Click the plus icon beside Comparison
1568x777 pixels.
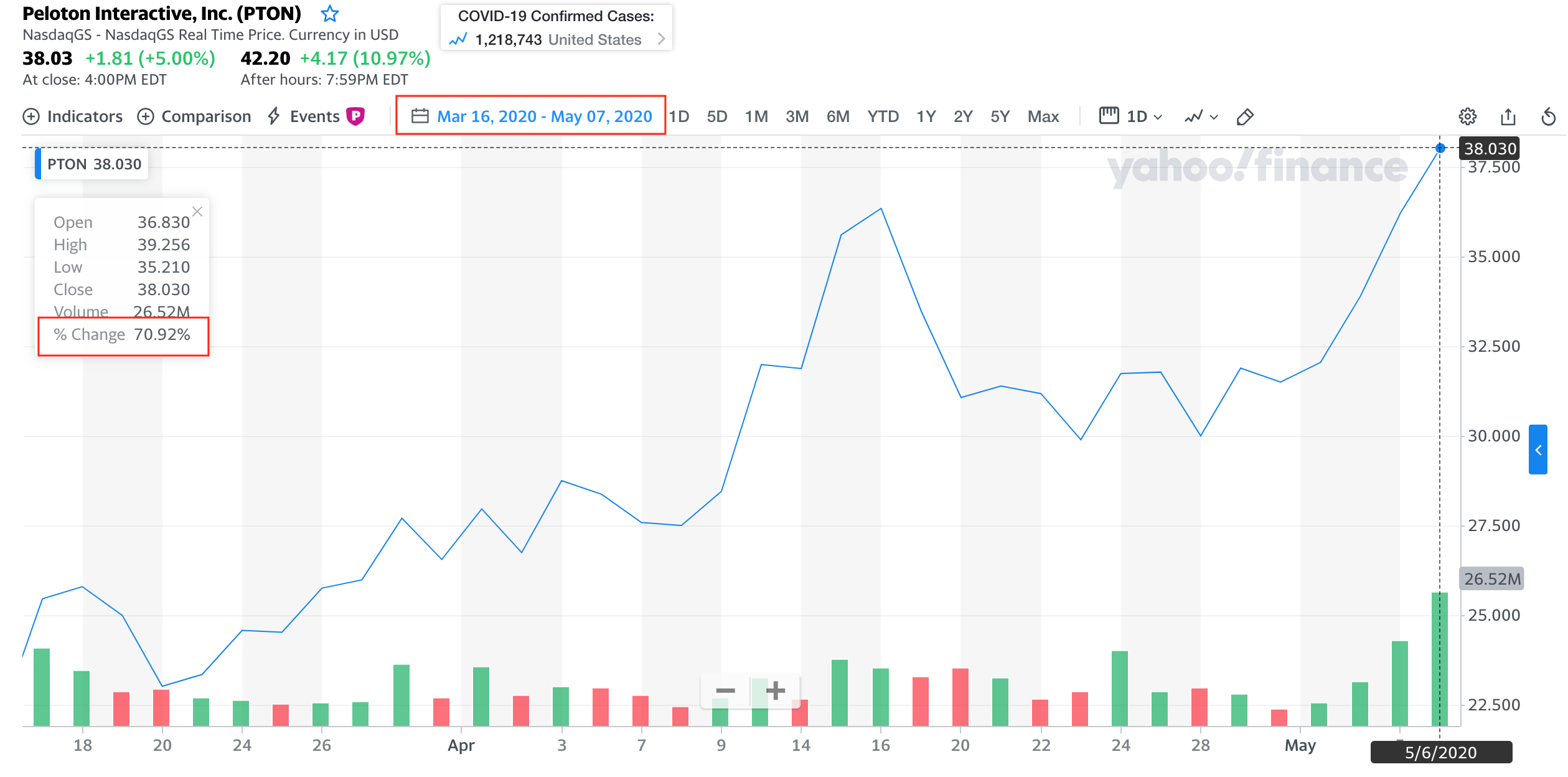[146, 116]
